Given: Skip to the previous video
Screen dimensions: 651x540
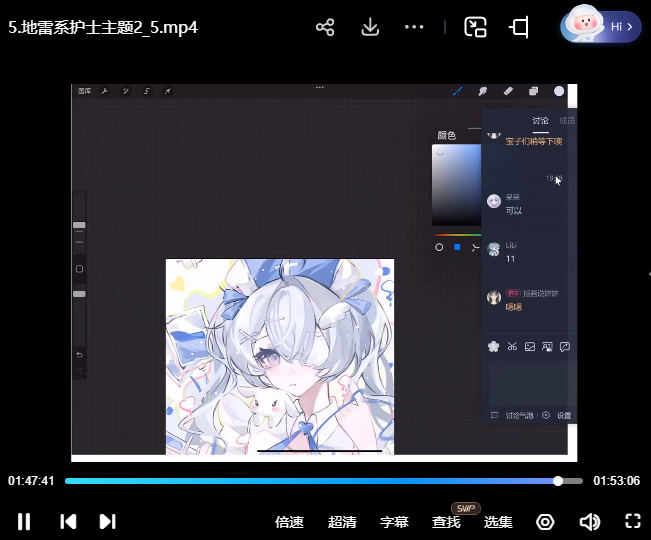Looking at the screenshot, I should (x=68, y=521).
